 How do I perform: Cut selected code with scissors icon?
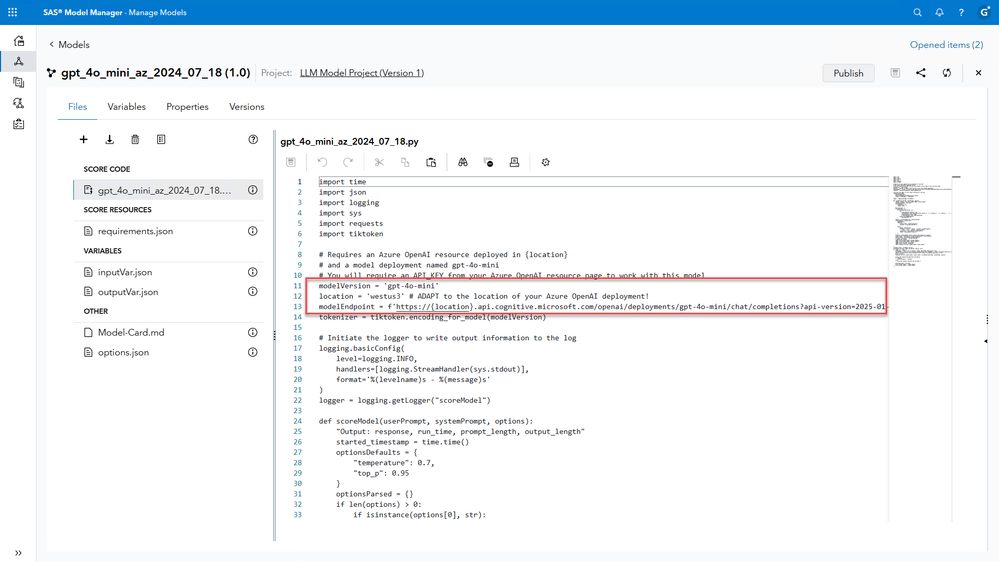pos(379,162)
